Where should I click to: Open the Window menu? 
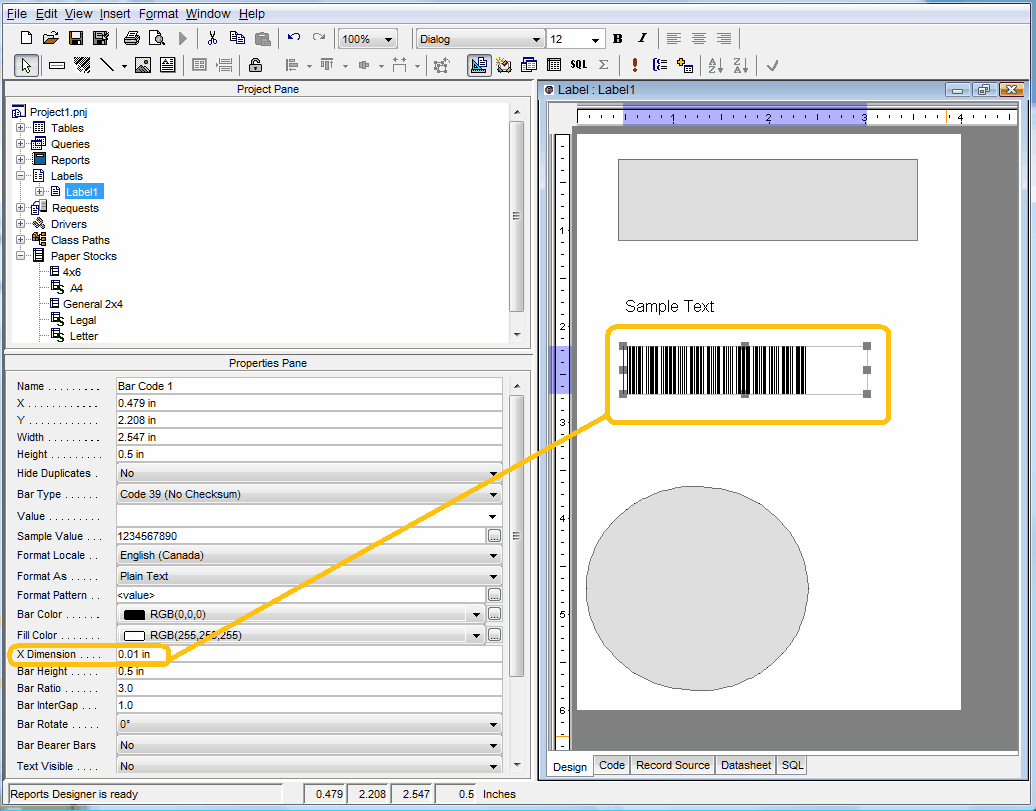click(x=207, y=13)
